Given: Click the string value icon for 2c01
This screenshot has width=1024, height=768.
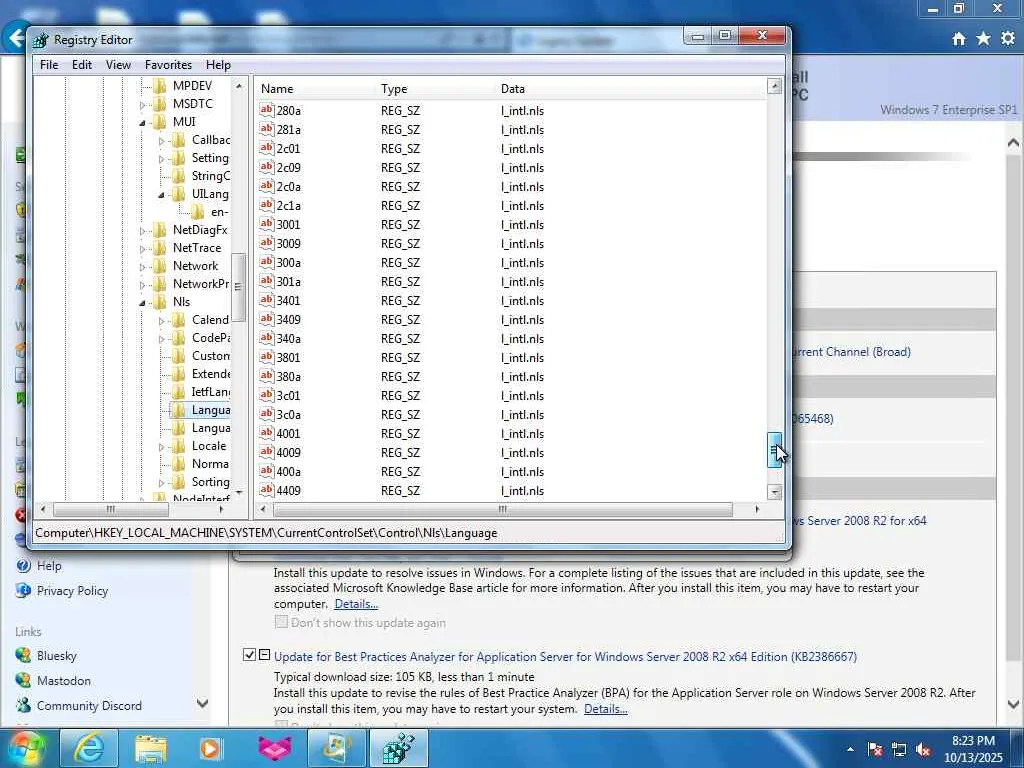Looking at the screenshot, I should pyautogui.click(x=266, y=148).
